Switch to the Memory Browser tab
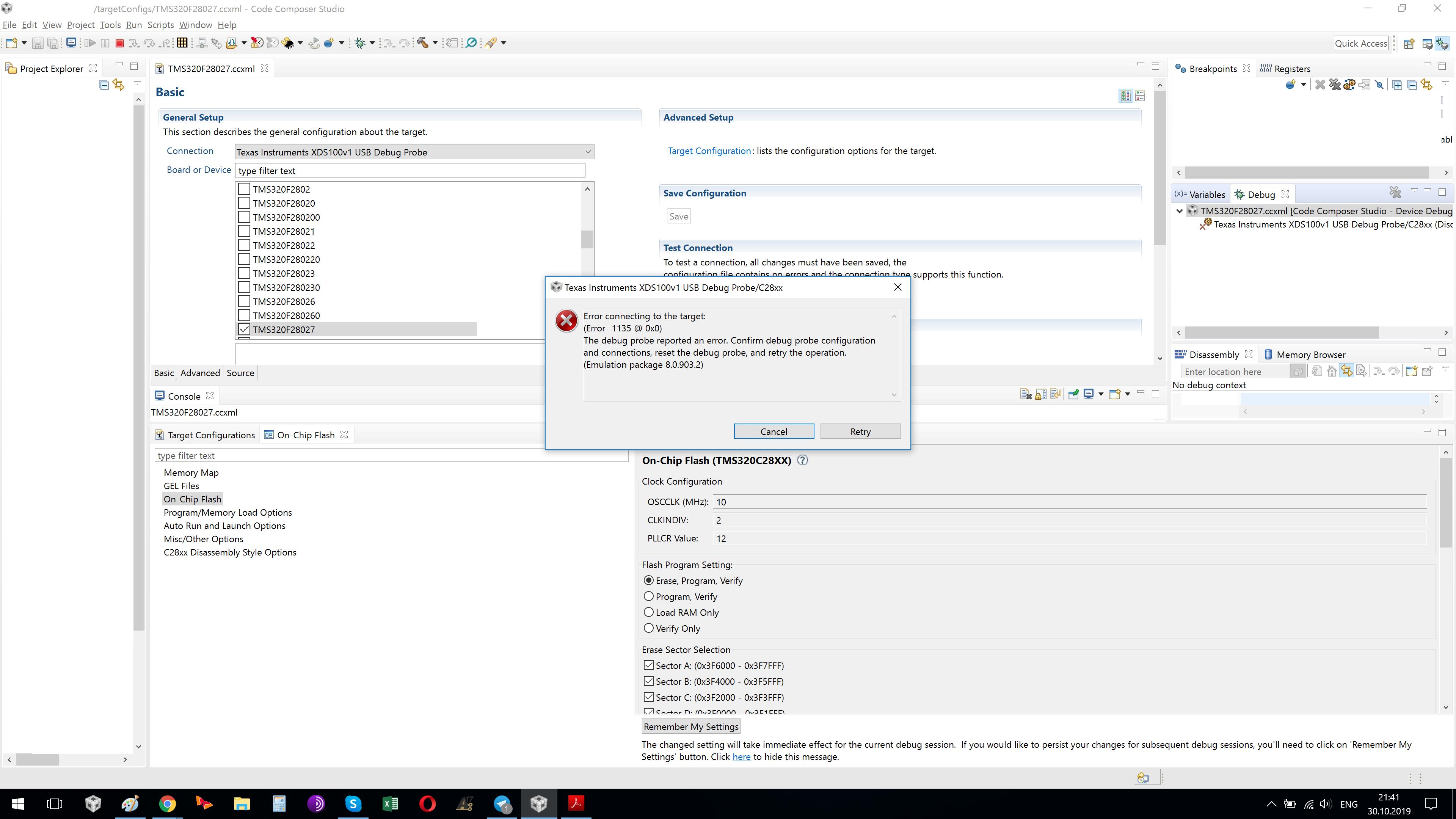 (1304, 355)
